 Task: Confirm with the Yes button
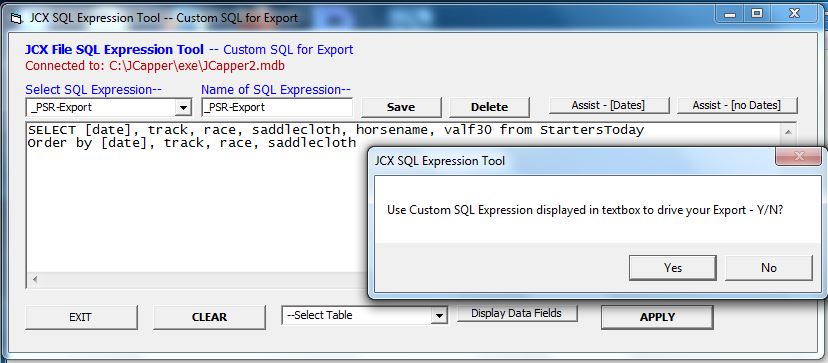point(672,268)
